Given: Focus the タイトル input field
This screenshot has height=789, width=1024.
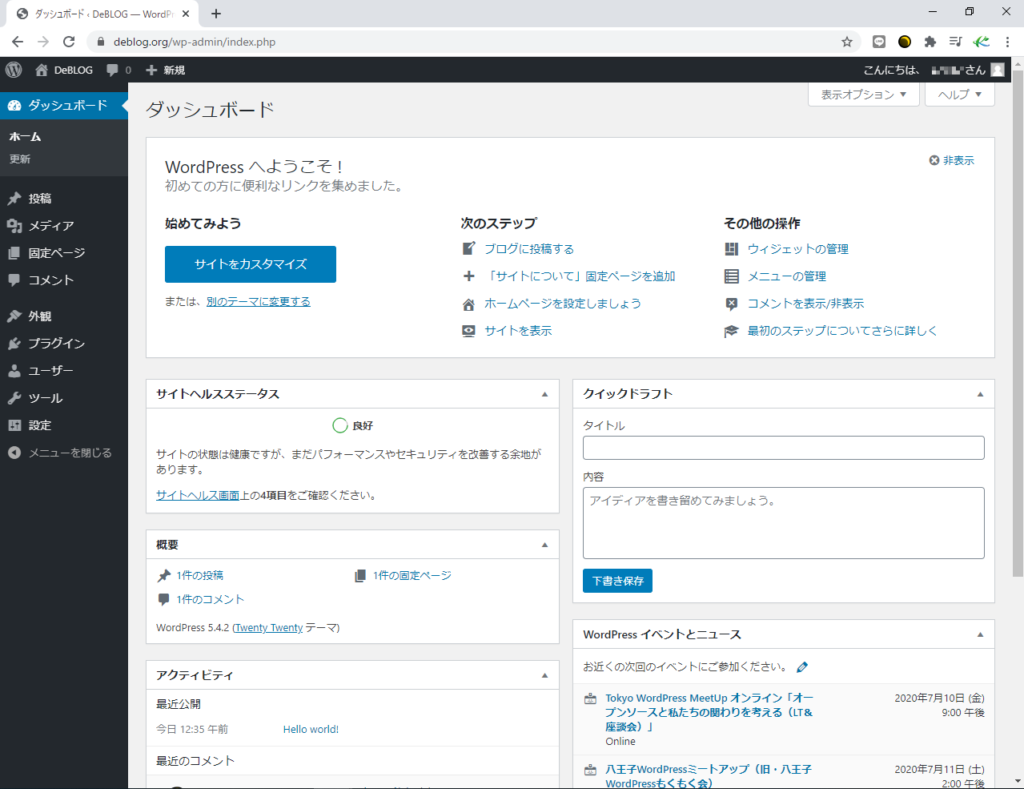Looking at the screenshot, I should pyautogui.click(x=784, y=448).
